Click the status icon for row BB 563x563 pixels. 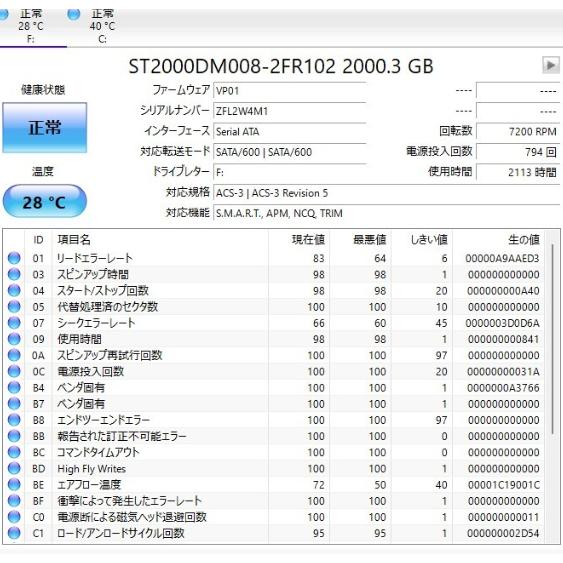14,436
